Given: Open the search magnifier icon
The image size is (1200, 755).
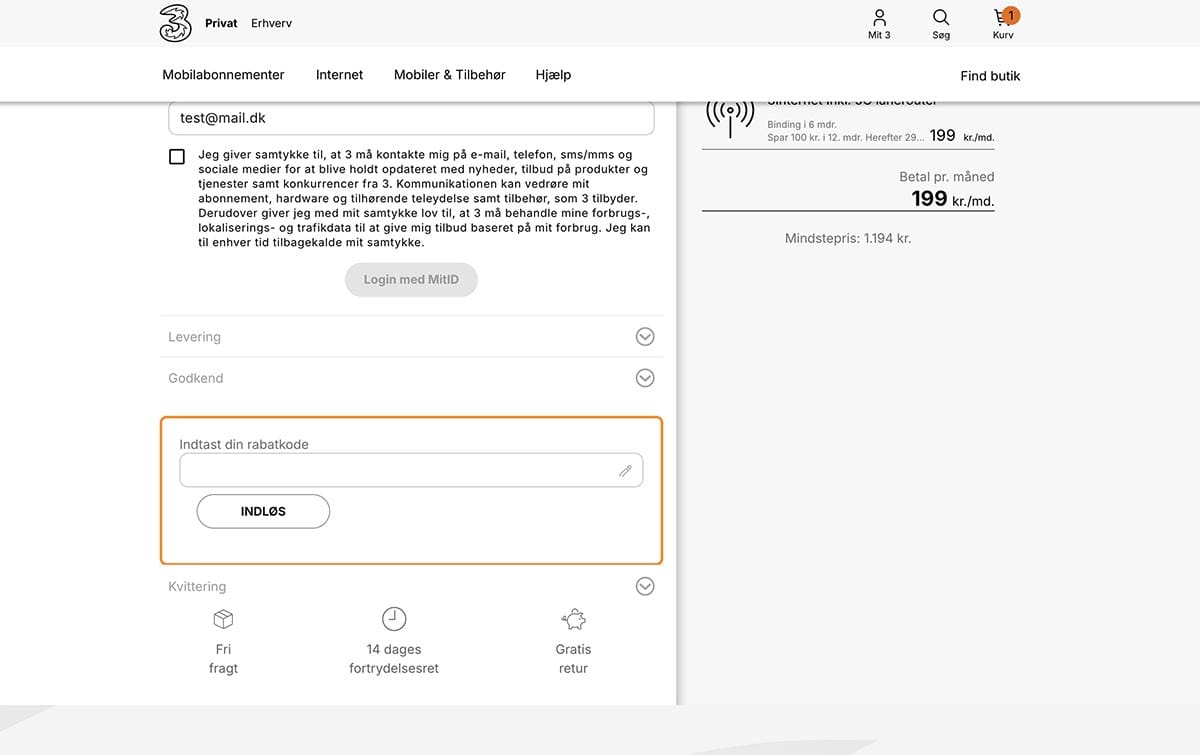Looking at the screenshot, I should [941, 17].
